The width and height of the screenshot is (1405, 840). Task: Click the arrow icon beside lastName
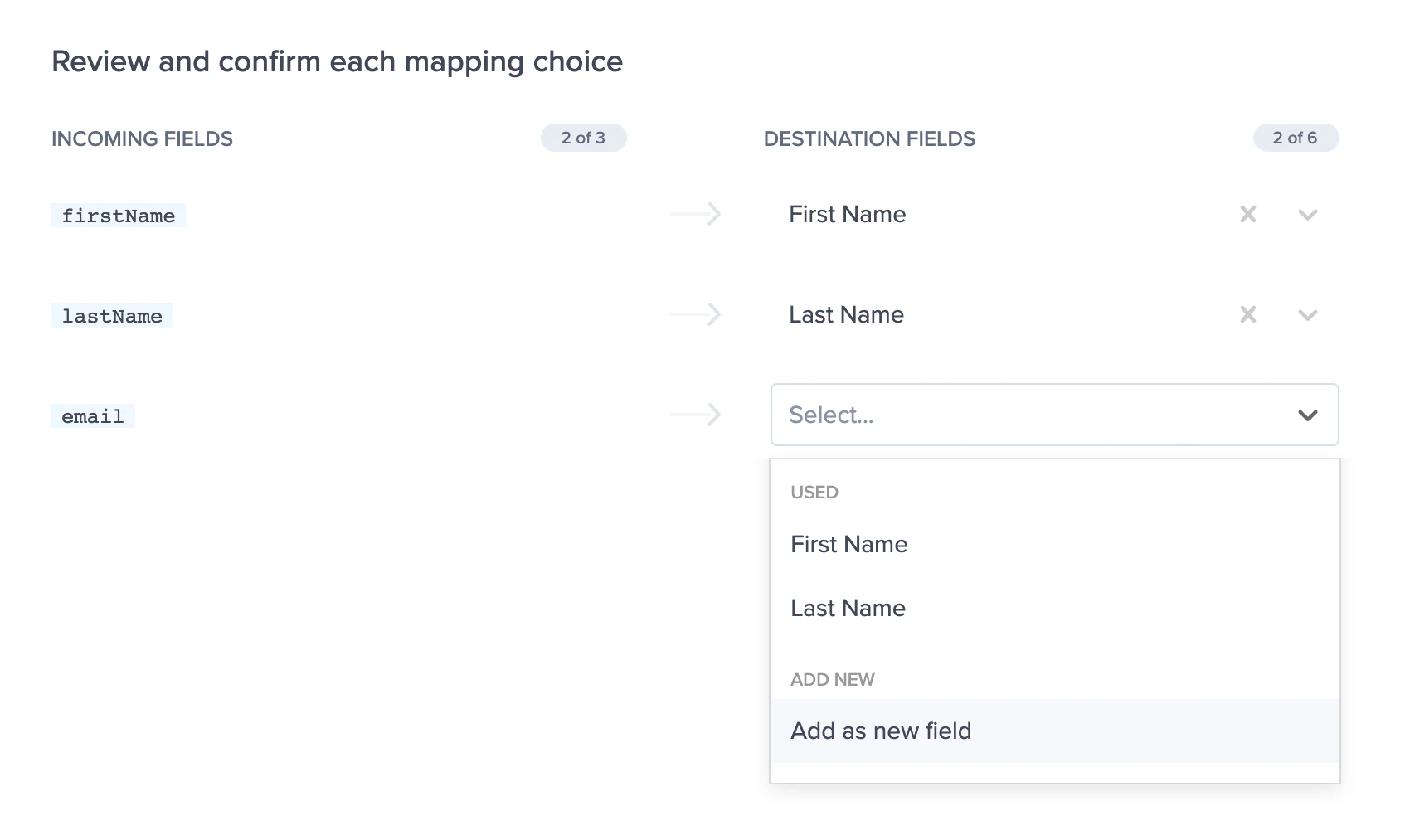tap(695, 315)
